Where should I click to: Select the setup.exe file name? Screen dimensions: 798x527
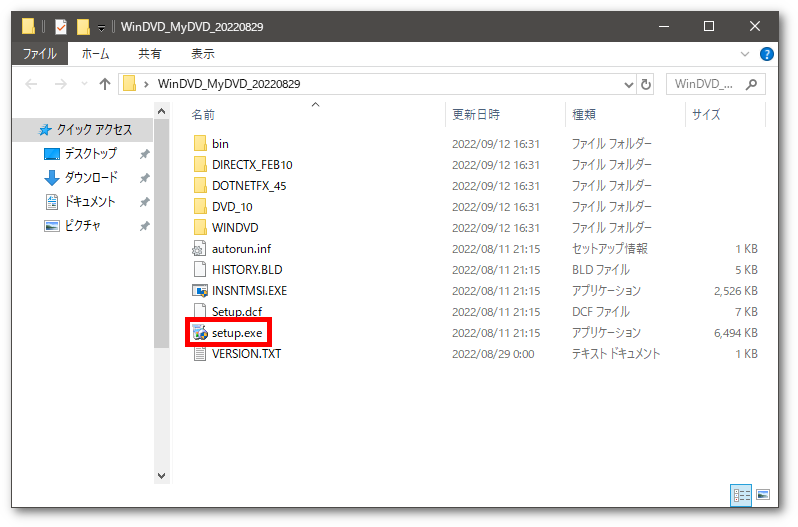point(237,333)
